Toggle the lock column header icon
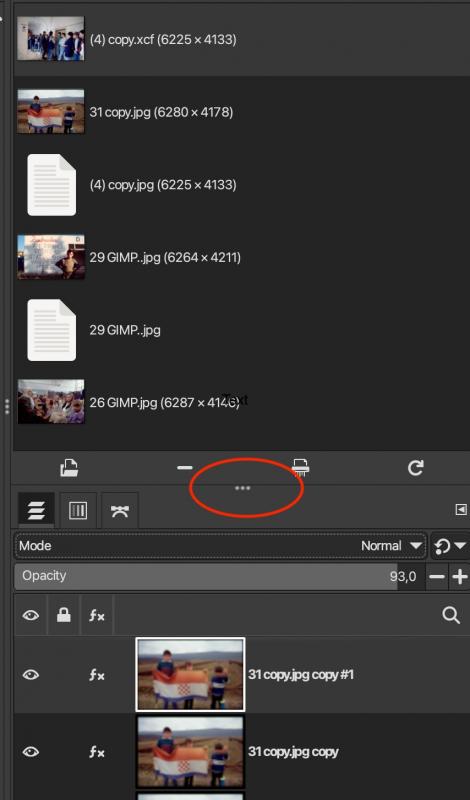Image resolution: width=470 pixels, height=800 pixels. point(63,615)
